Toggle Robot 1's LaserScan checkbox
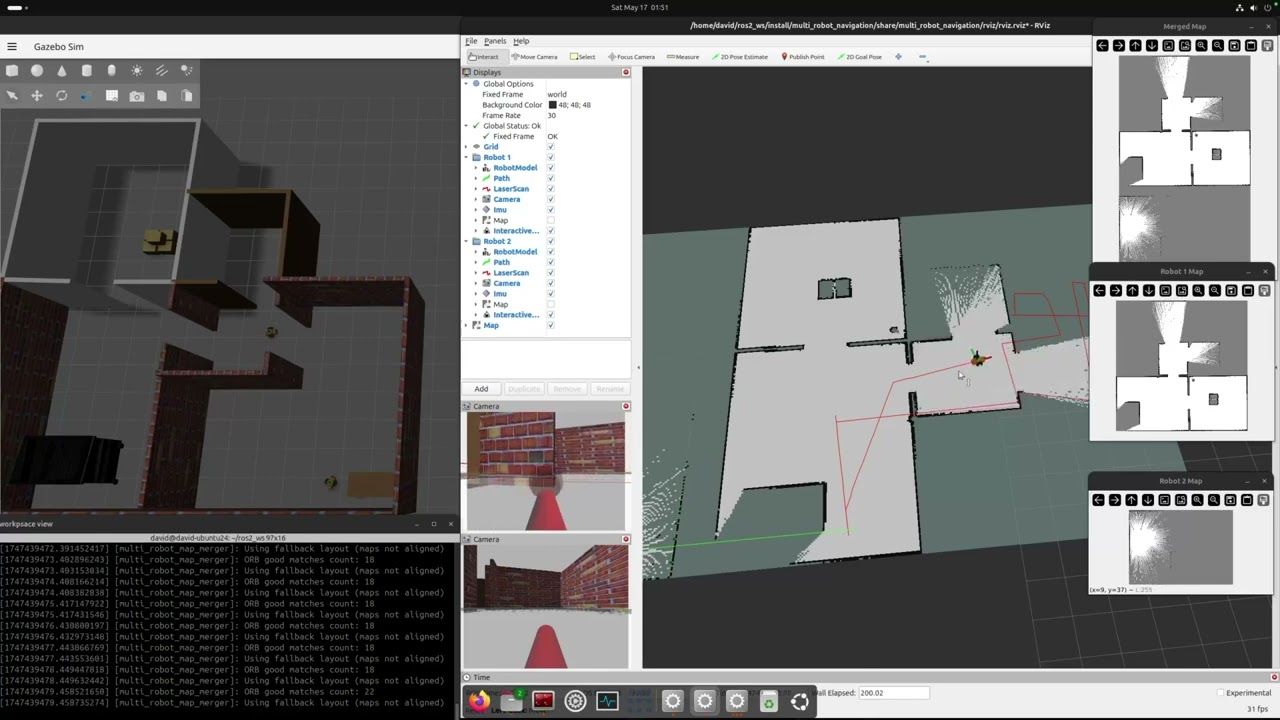This screenshot has width=1280, height=720. tap(550, 189)
